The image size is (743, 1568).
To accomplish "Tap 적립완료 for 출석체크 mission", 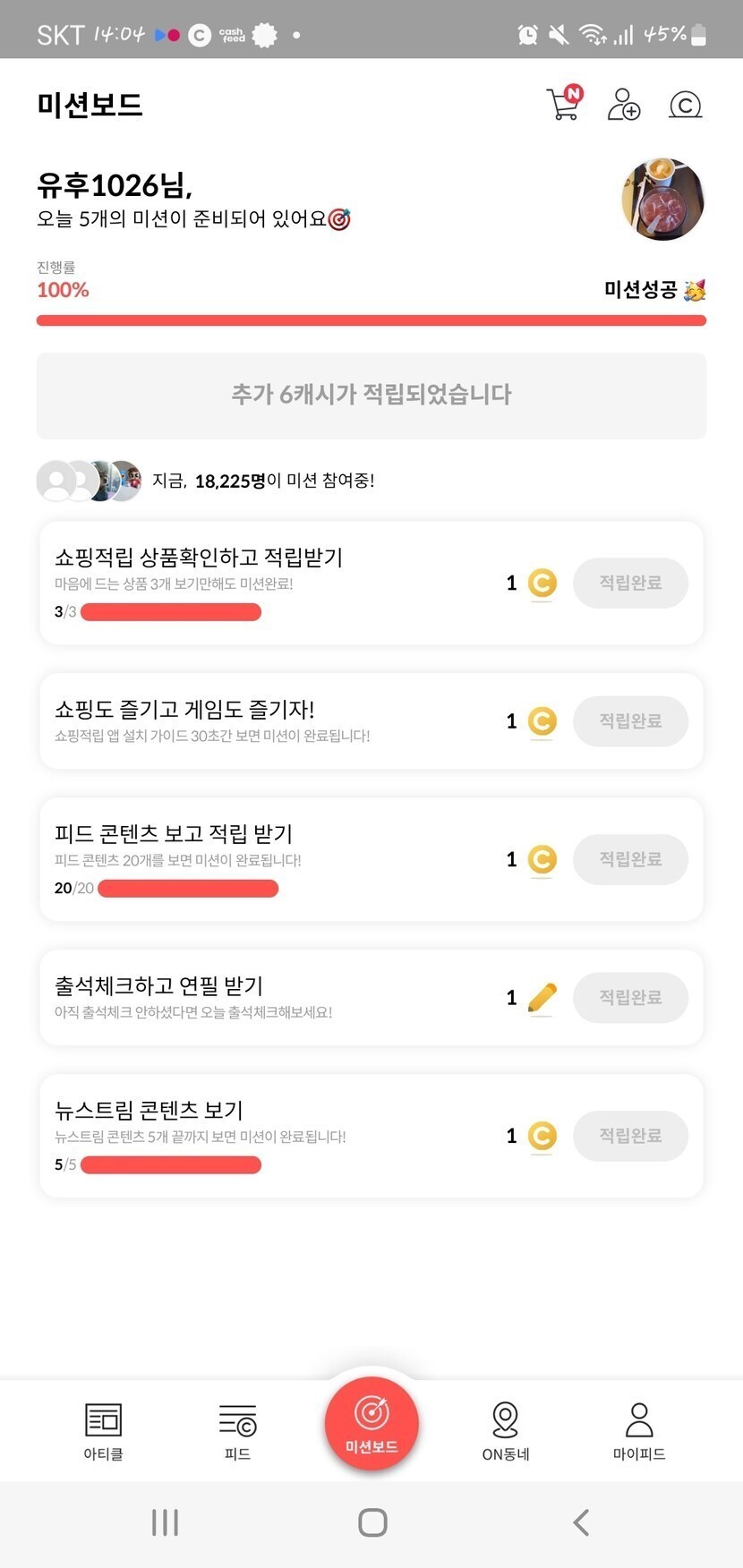I will pos(630,997).
